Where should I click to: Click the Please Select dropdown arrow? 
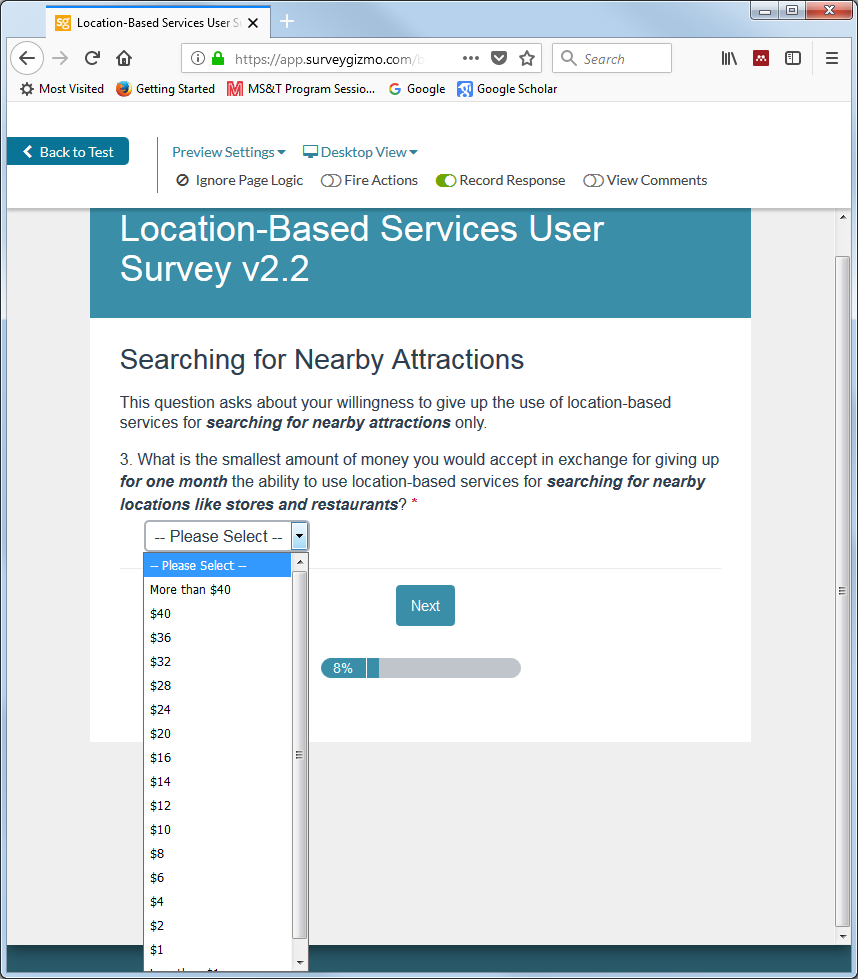300,536
